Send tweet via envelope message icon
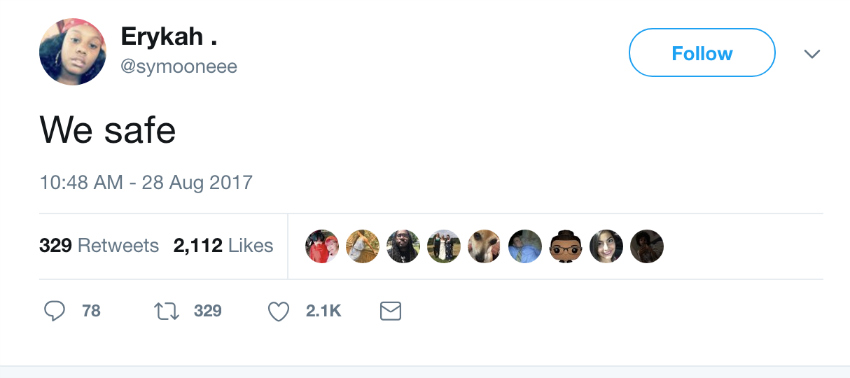This screenshot has width=850, height=378. [x=390, y=311]
